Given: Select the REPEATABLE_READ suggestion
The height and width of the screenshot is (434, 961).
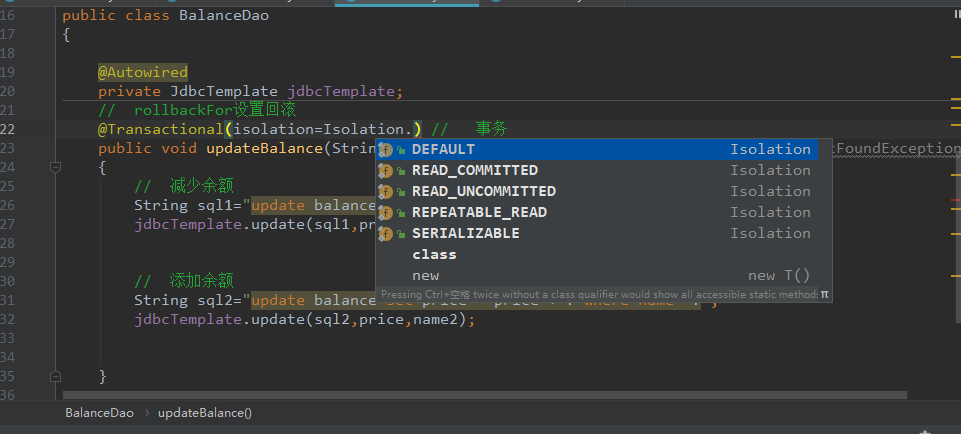Looking at the screenshot, I should point(597,212).
